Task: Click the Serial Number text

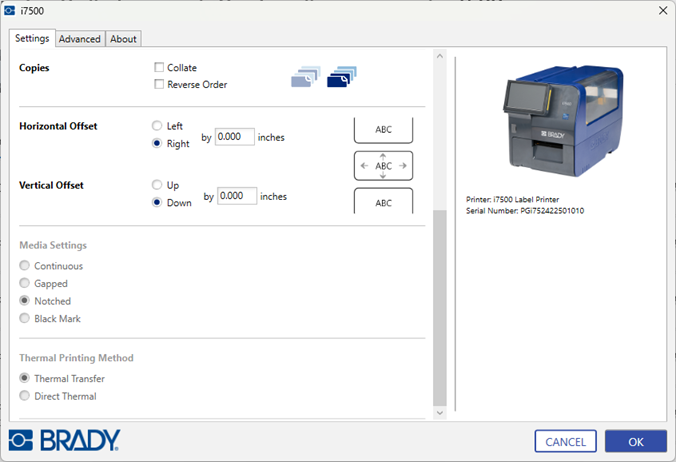Action: click(525, 211)
